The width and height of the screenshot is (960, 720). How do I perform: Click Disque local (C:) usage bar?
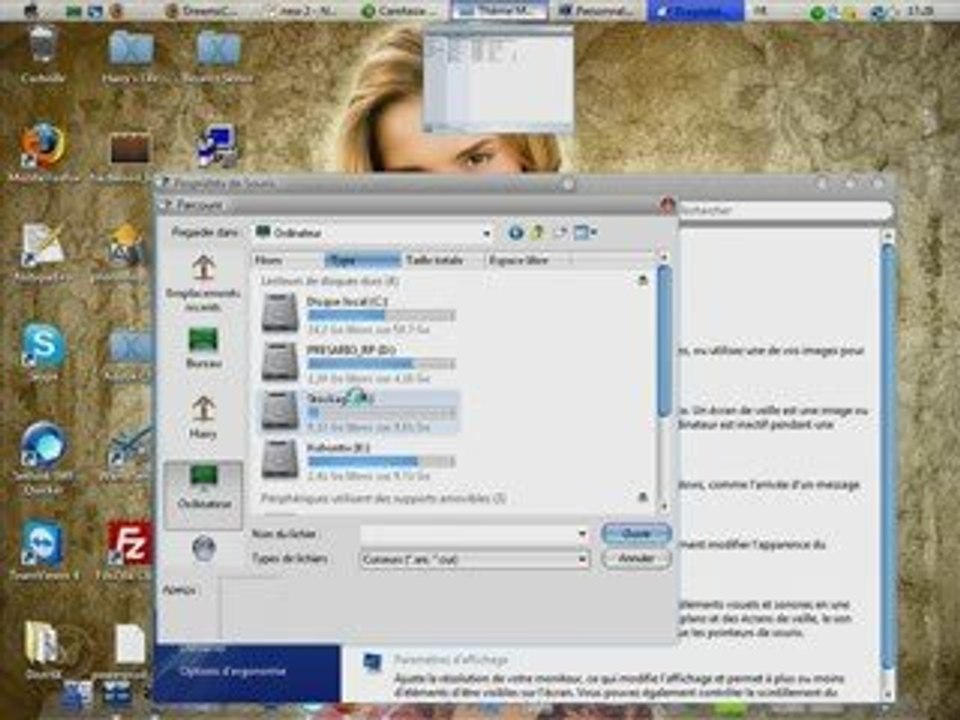click(x=381, y=315)
